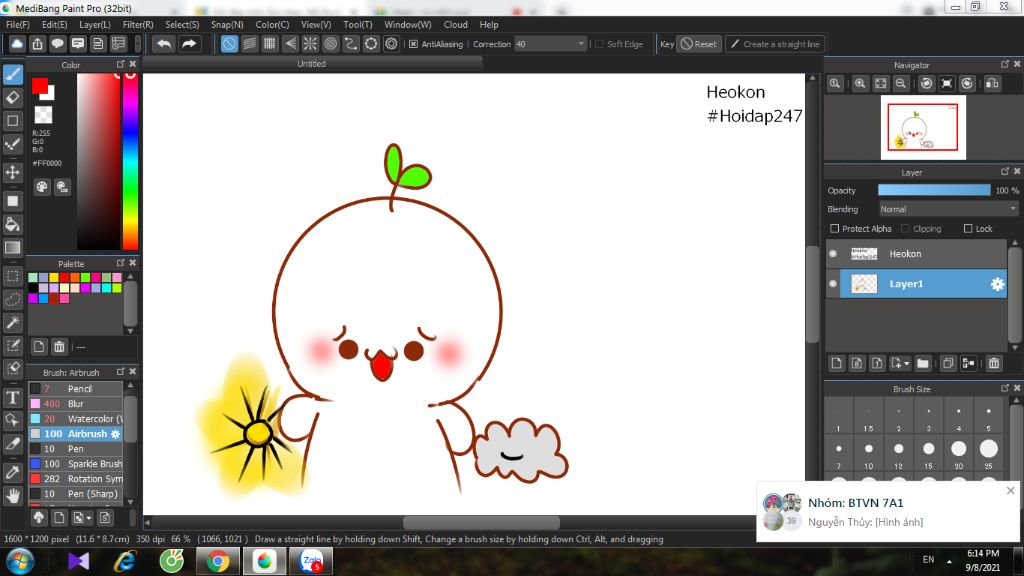
Task: Choose brush size 10 preset
Action: pyautogui.click(x=868, y=452)
